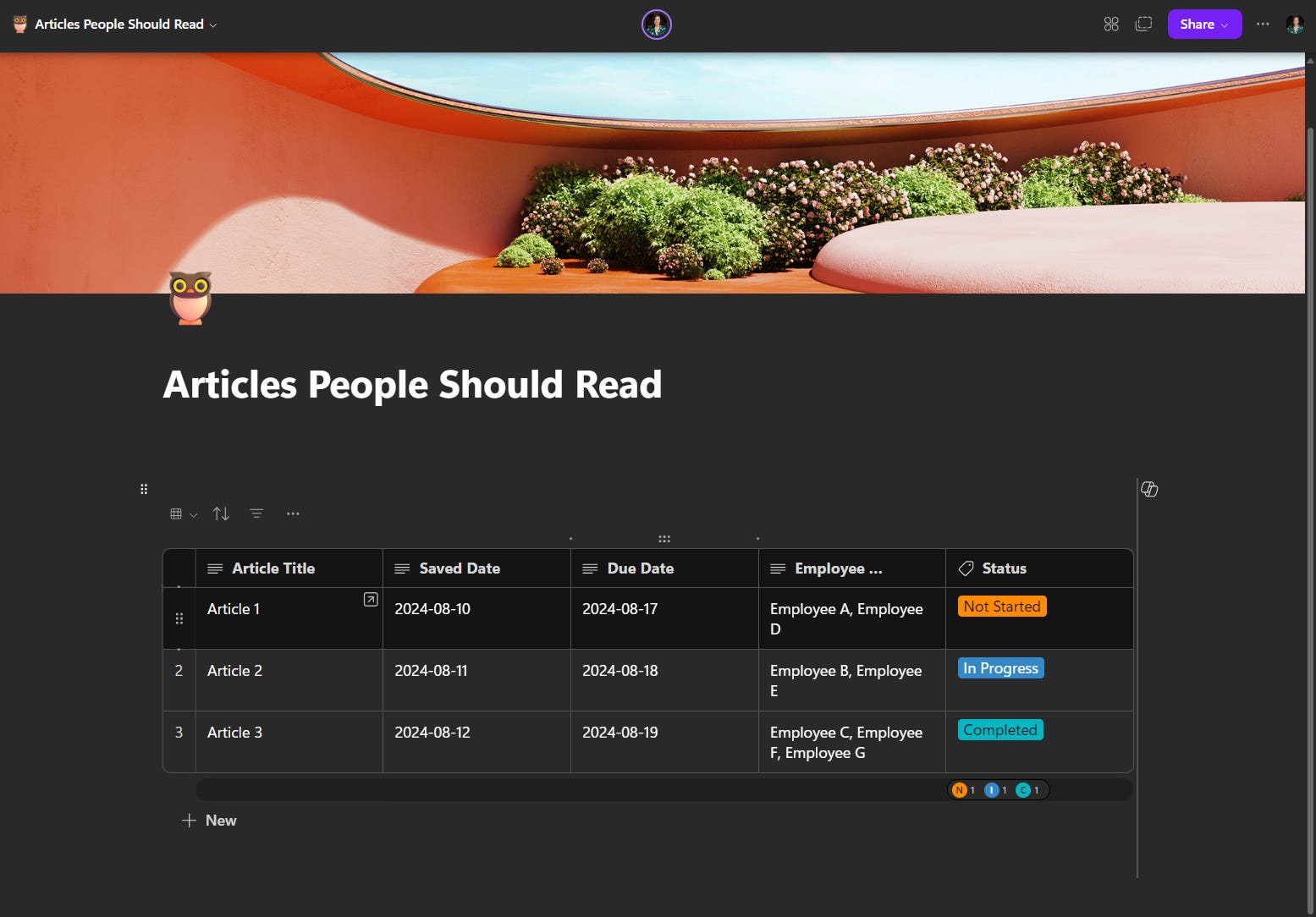Click the presence avatar at top center
1316x917 pixels.
click(x=657, y=25)
